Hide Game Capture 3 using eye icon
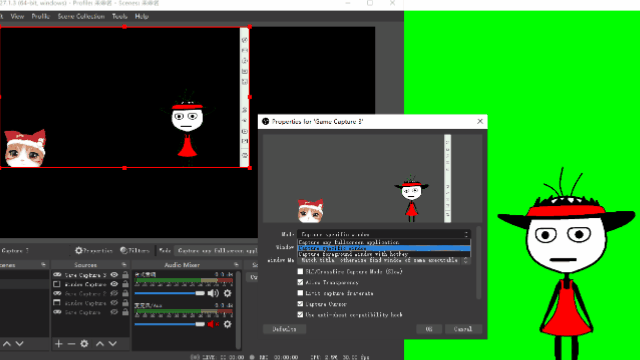The height and width of the screenshot is (360, 640). [114, 275]
